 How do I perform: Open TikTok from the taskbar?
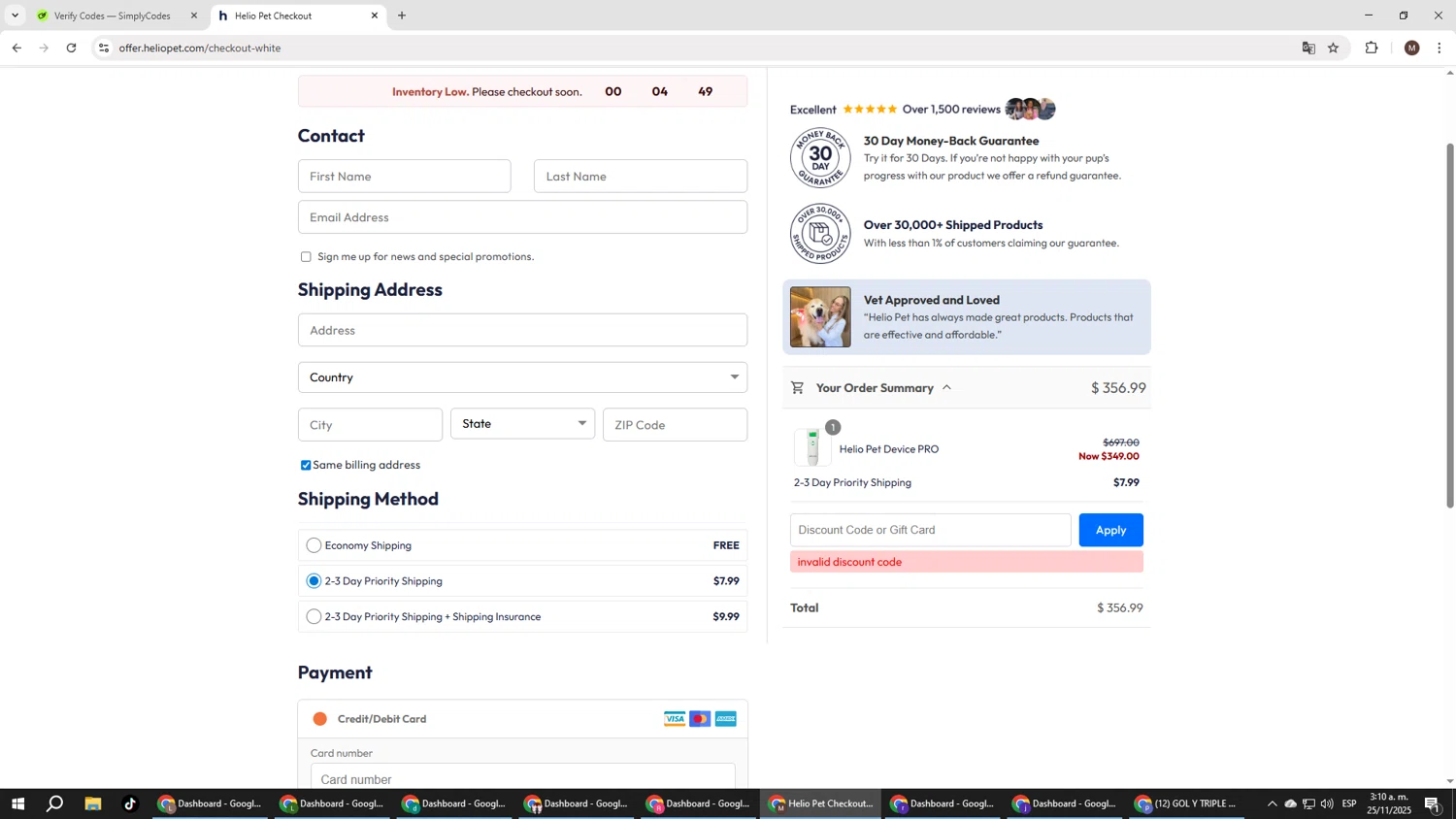coord(130,804)
